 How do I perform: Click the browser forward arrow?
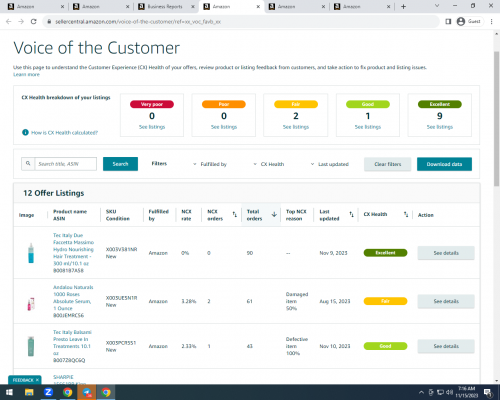[21, 21]
